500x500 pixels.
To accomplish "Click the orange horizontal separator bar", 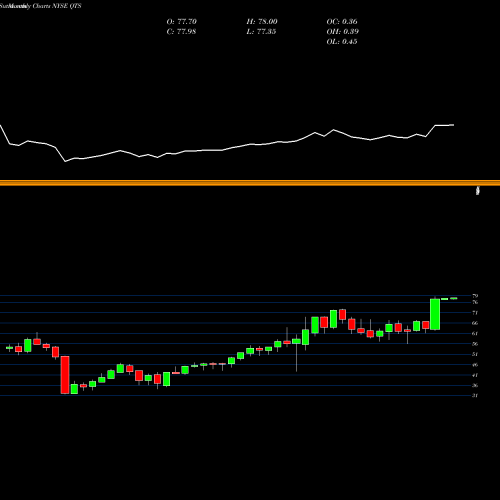I will coord(250,183).
